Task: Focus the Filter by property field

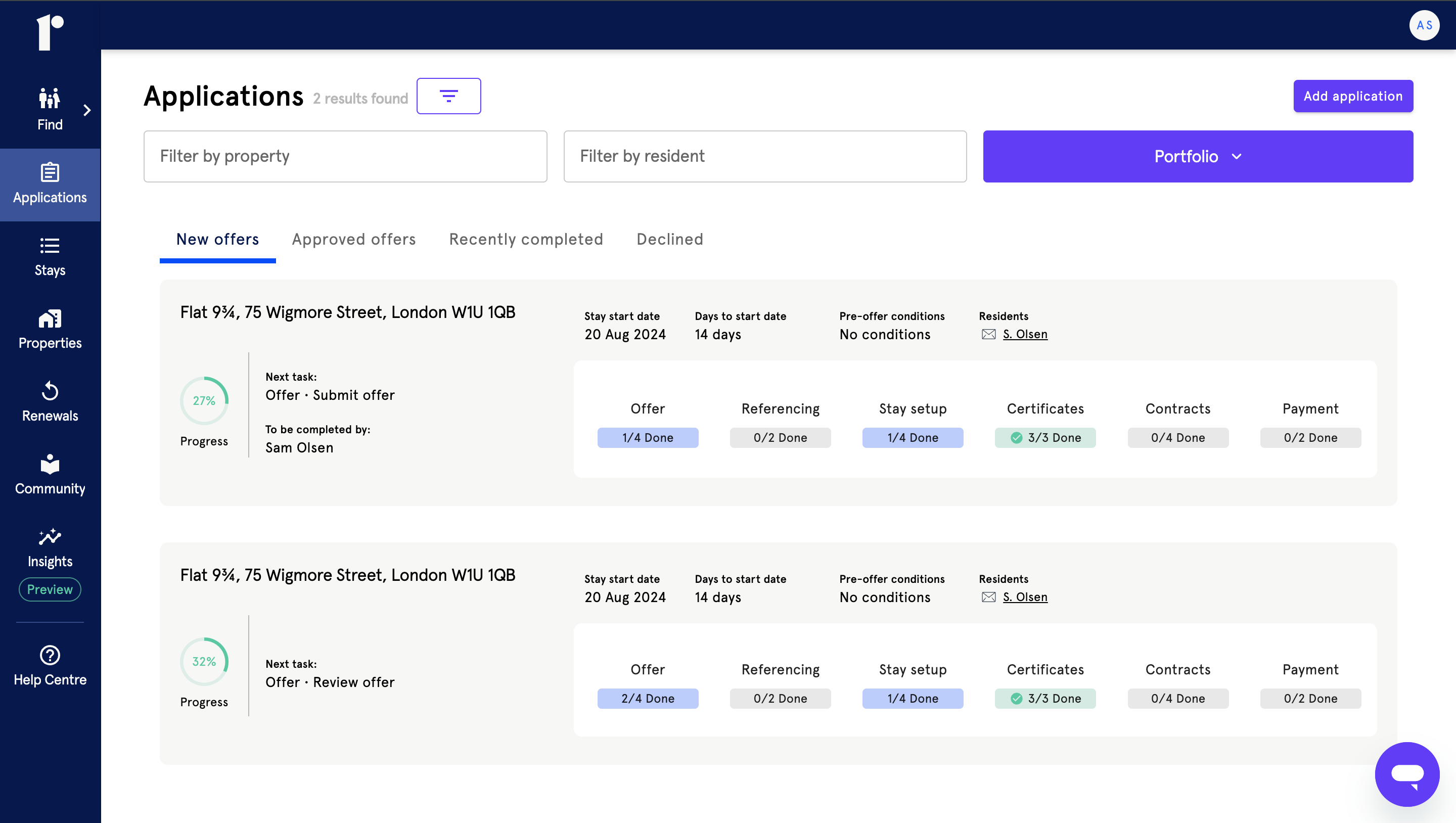Action: pos(345,157)
